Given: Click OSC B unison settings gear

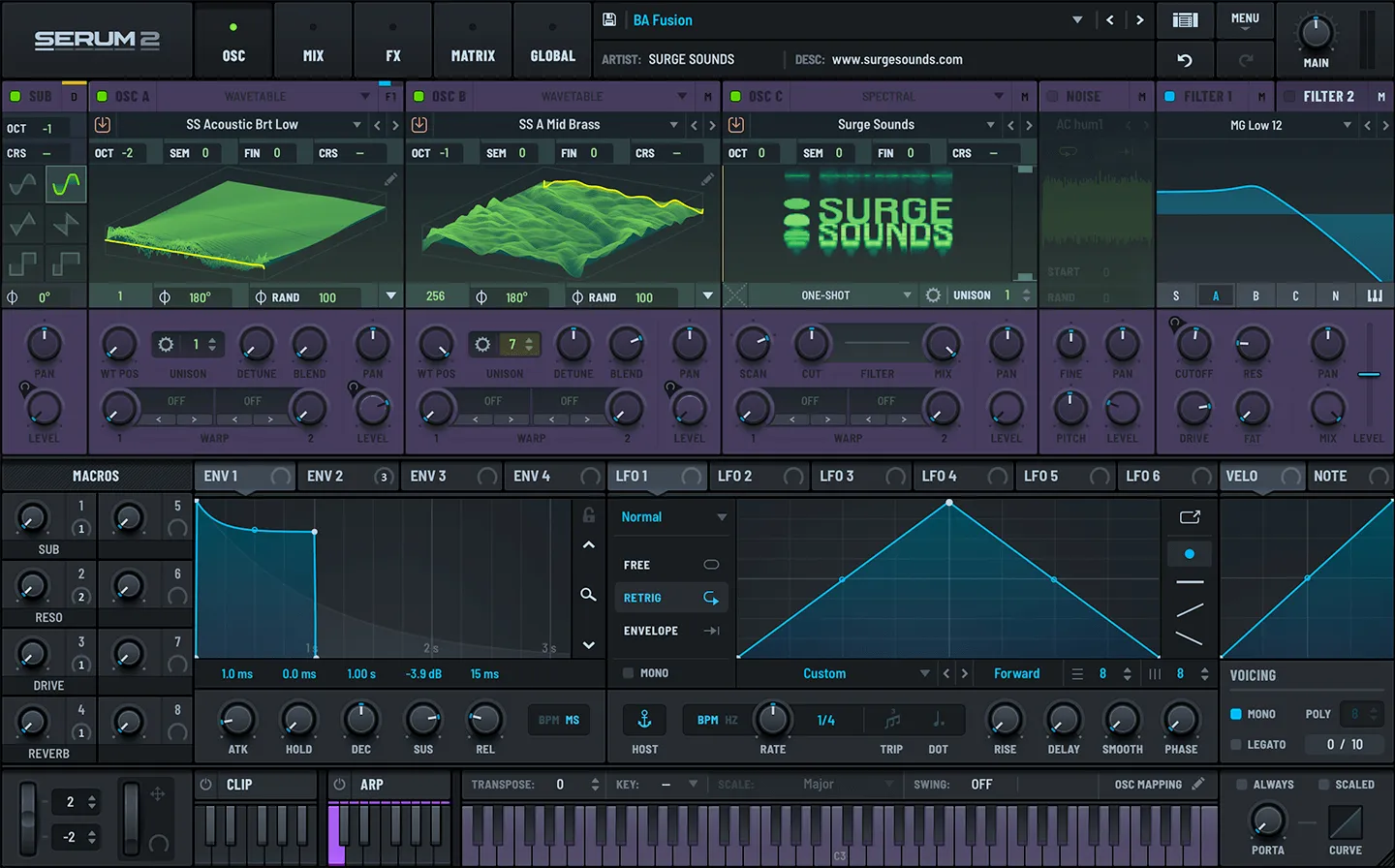Looking at the screenshot, I should coord(482,345).
